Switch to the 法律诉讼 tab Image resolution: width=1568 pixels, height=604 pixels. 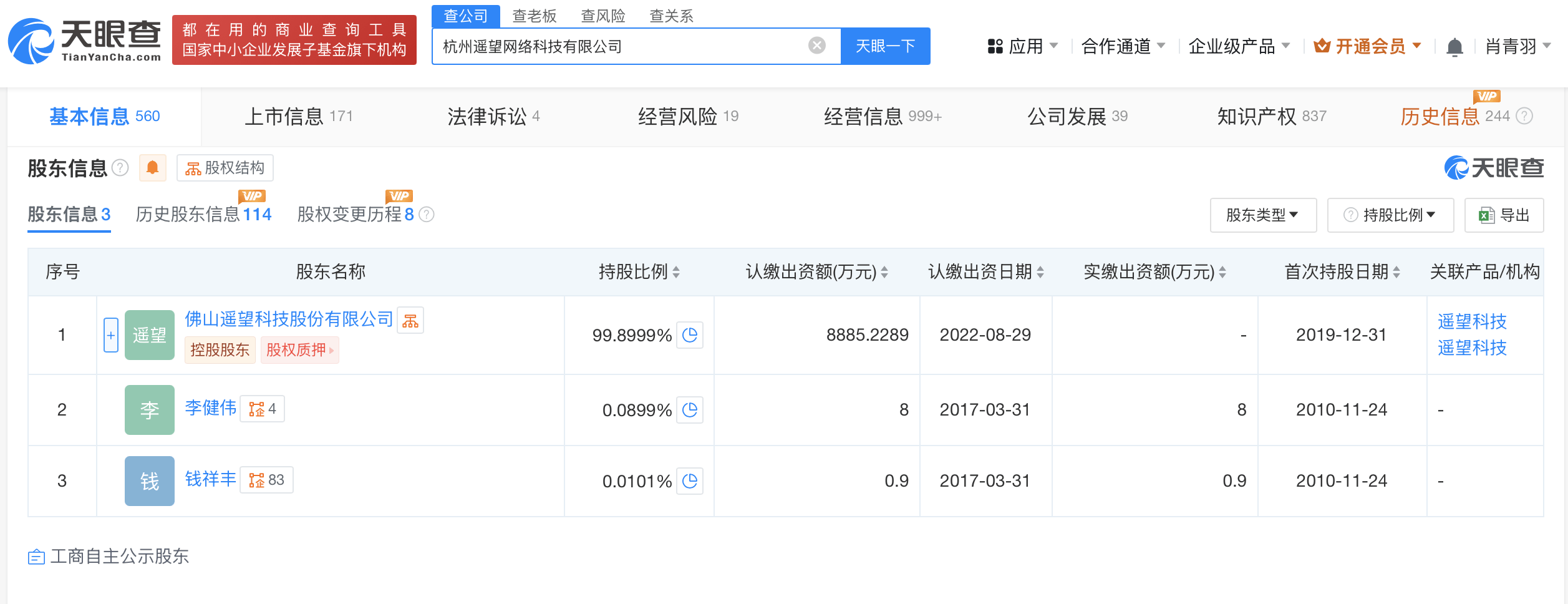(493, 117)
